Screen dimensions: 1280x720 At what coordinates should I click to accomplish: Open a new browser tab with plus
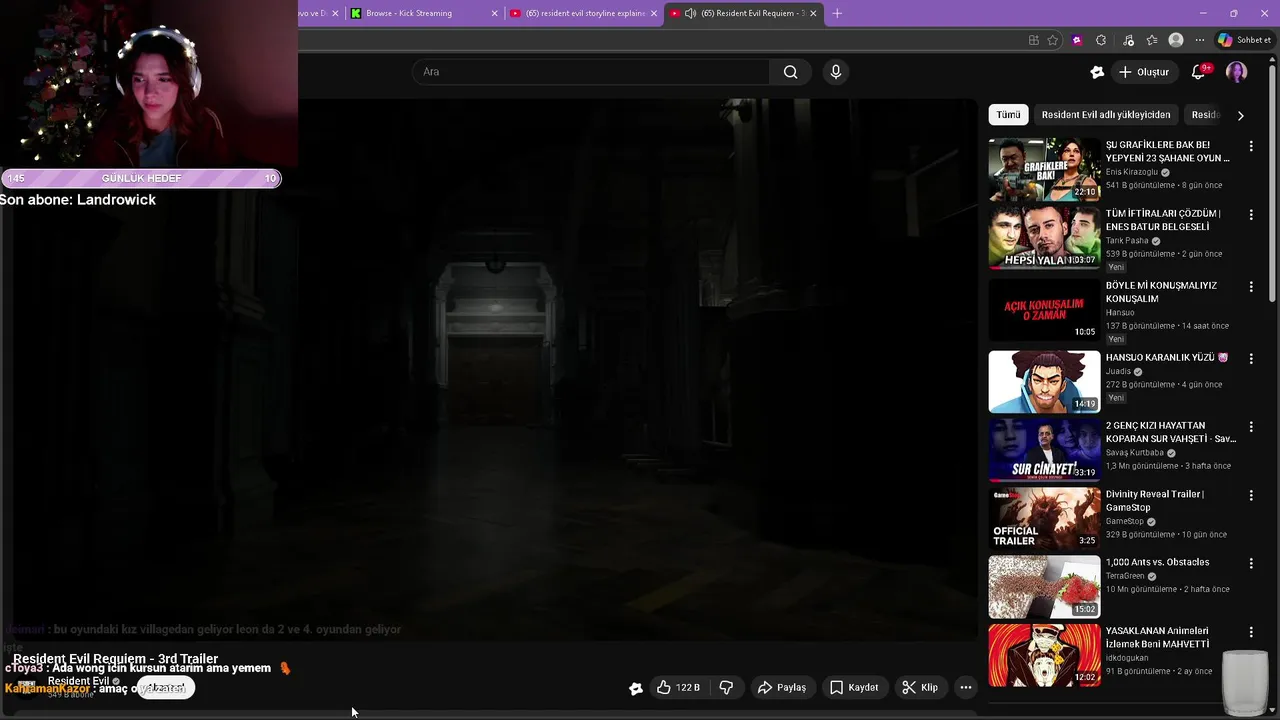tap(837, 13)
